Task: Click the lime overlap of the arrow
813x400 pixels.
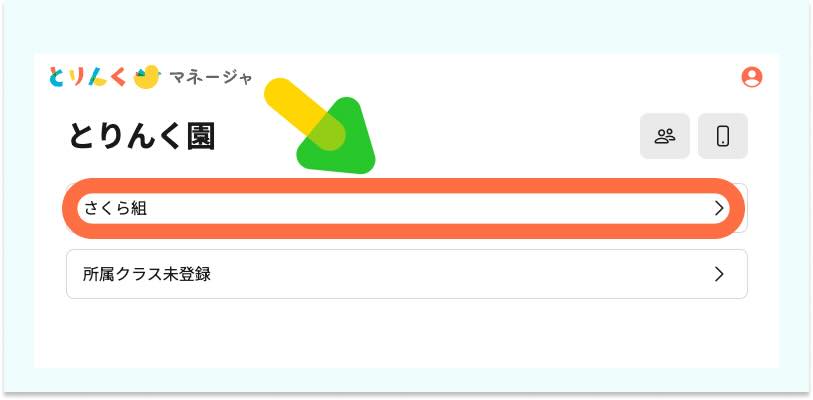Action: point(326,133)
